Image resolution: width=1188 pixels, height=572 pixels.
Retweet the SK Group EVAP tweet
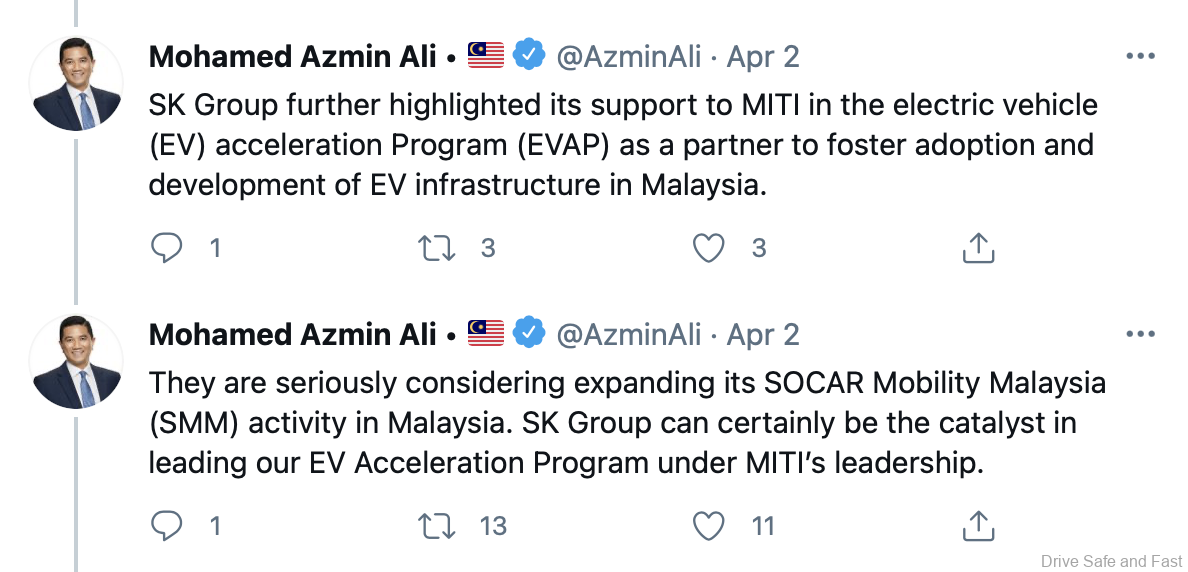pos(434,247)
